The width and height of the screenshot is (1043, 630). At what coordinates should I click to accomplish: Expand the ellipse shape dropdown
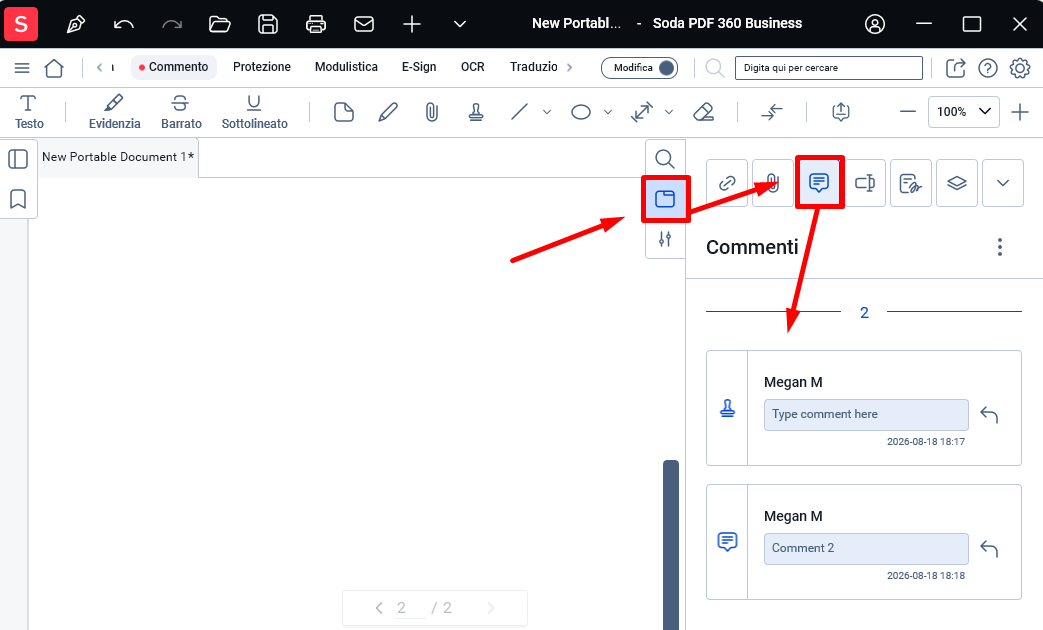607,112
